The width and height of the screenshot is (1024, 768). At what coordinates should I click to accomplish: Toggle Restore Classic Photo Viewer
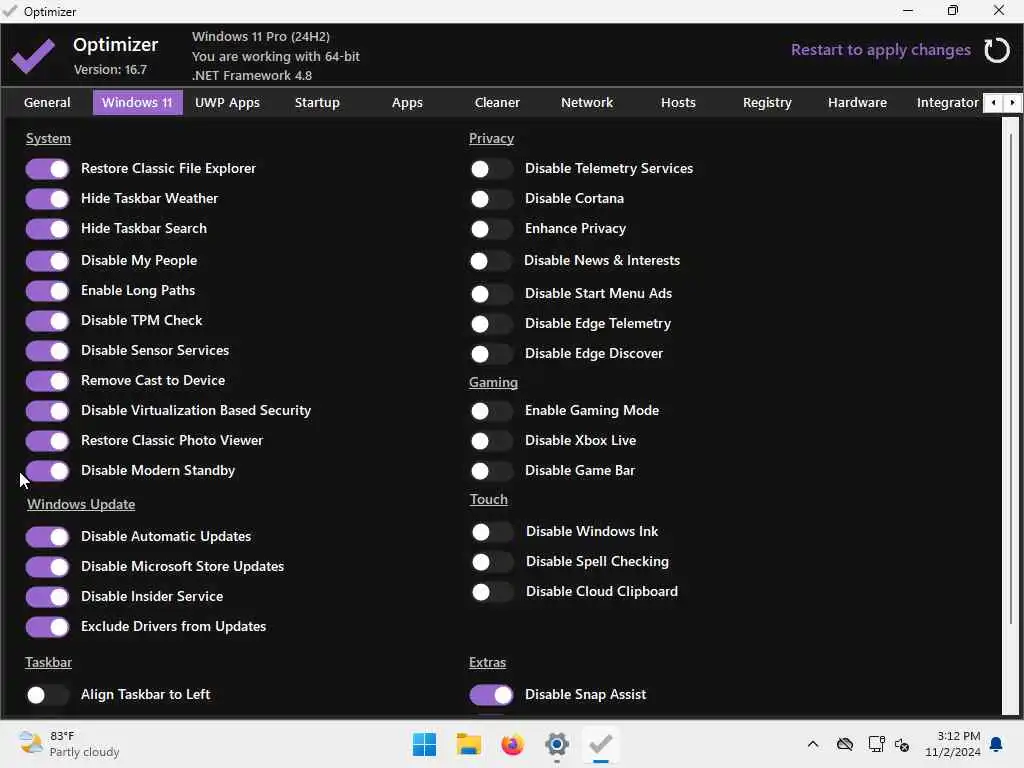pos(47,441)
